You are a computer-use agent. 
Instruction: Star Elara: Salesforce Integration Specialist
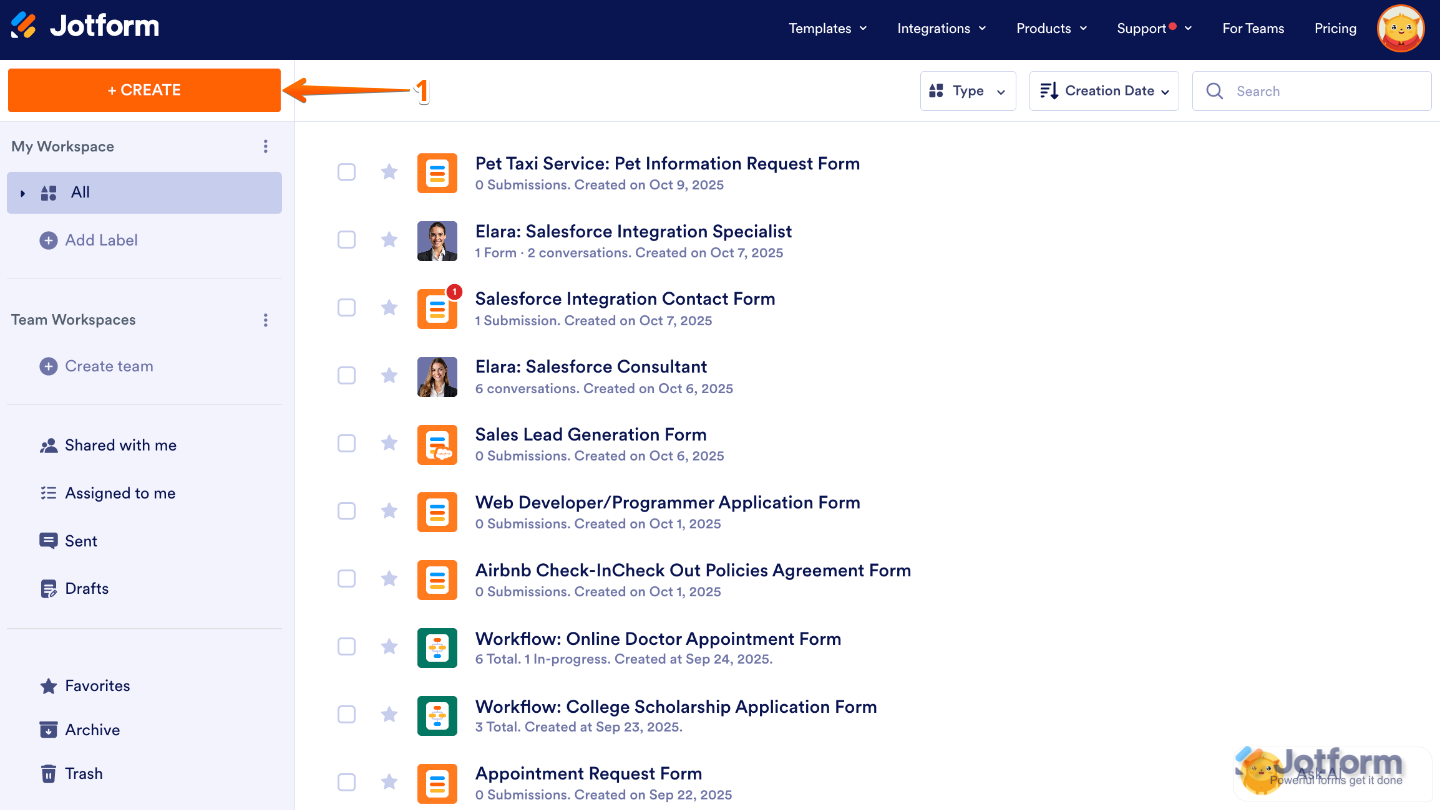[x=389, y=240]
